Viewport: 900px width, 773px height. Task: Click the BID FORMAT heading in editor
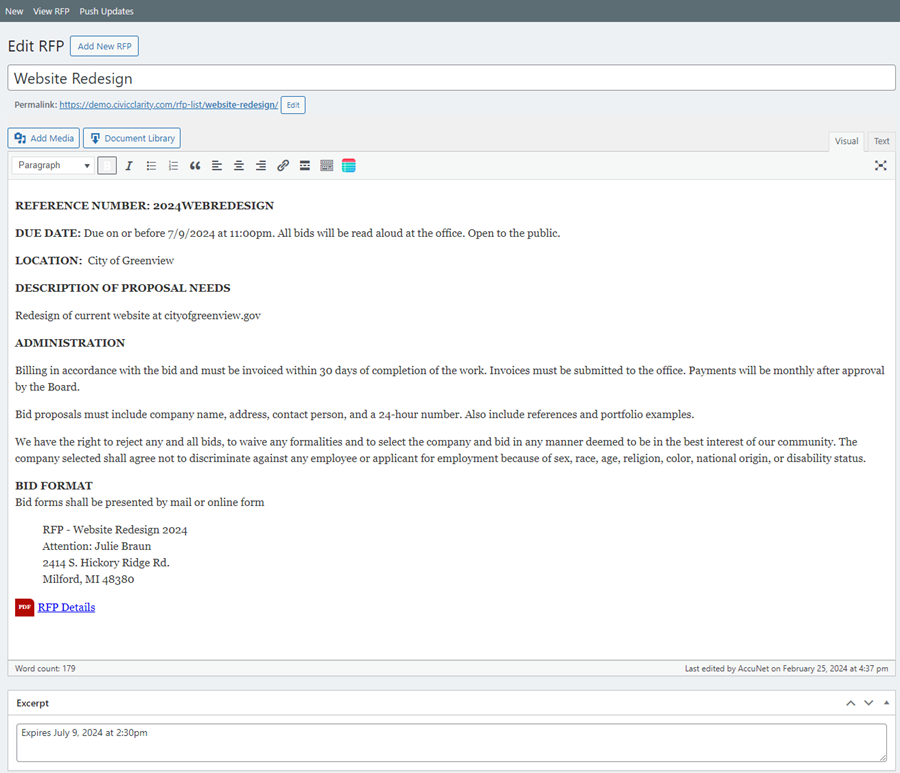coord(54,485)
